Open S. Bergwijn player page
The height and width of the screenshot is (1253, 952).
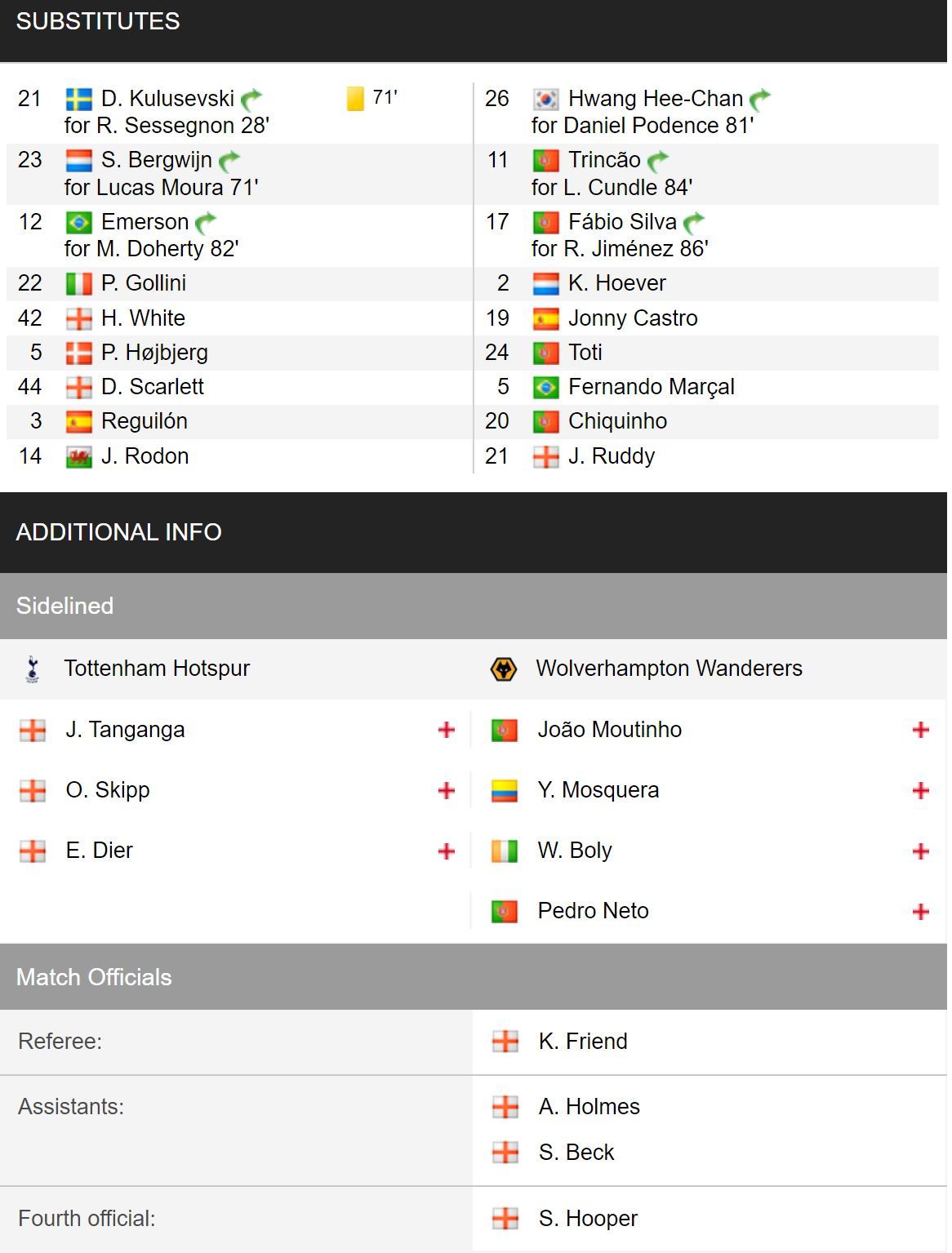(x=157, y=160)
